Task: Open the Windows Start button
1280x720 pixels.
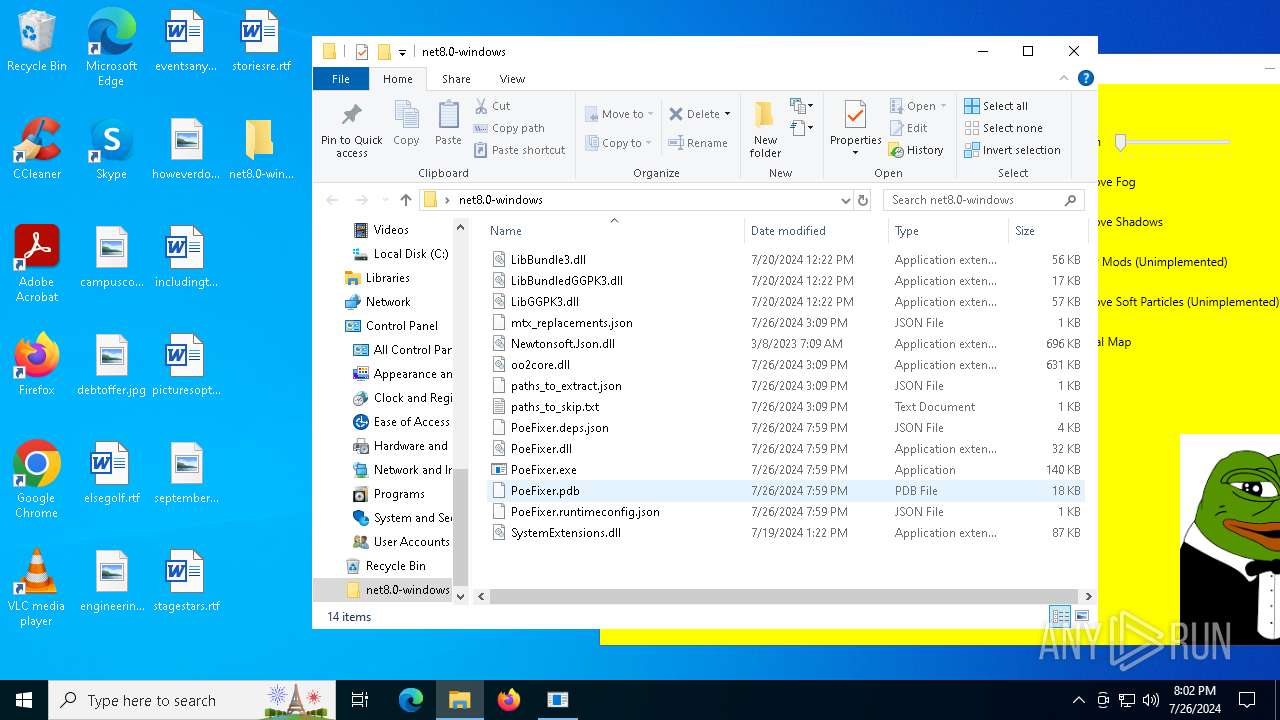Action: 24,700
